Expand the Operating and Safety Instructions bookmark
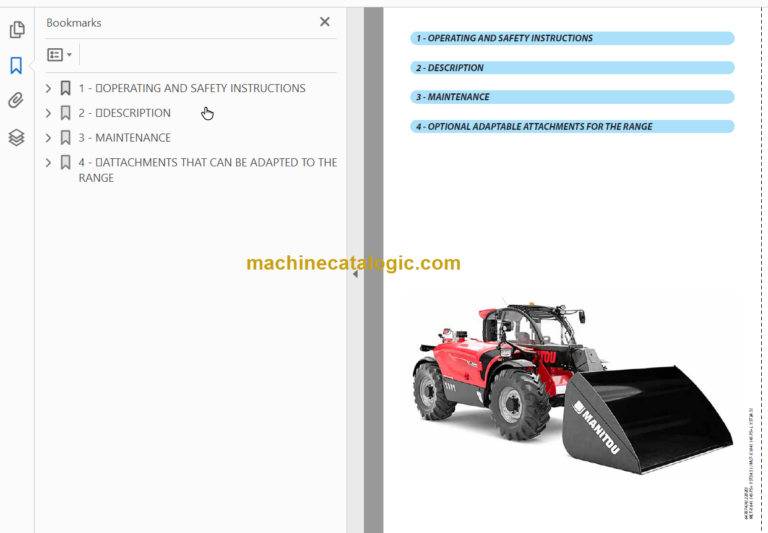 pos(48,88)
